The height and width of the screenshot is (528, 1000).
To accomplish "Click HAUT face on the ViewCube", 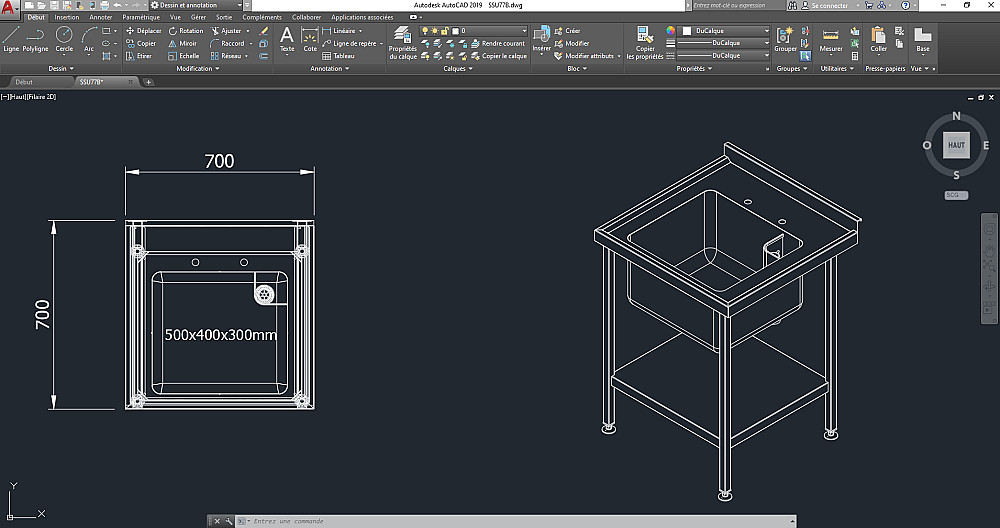I will 957,145.
